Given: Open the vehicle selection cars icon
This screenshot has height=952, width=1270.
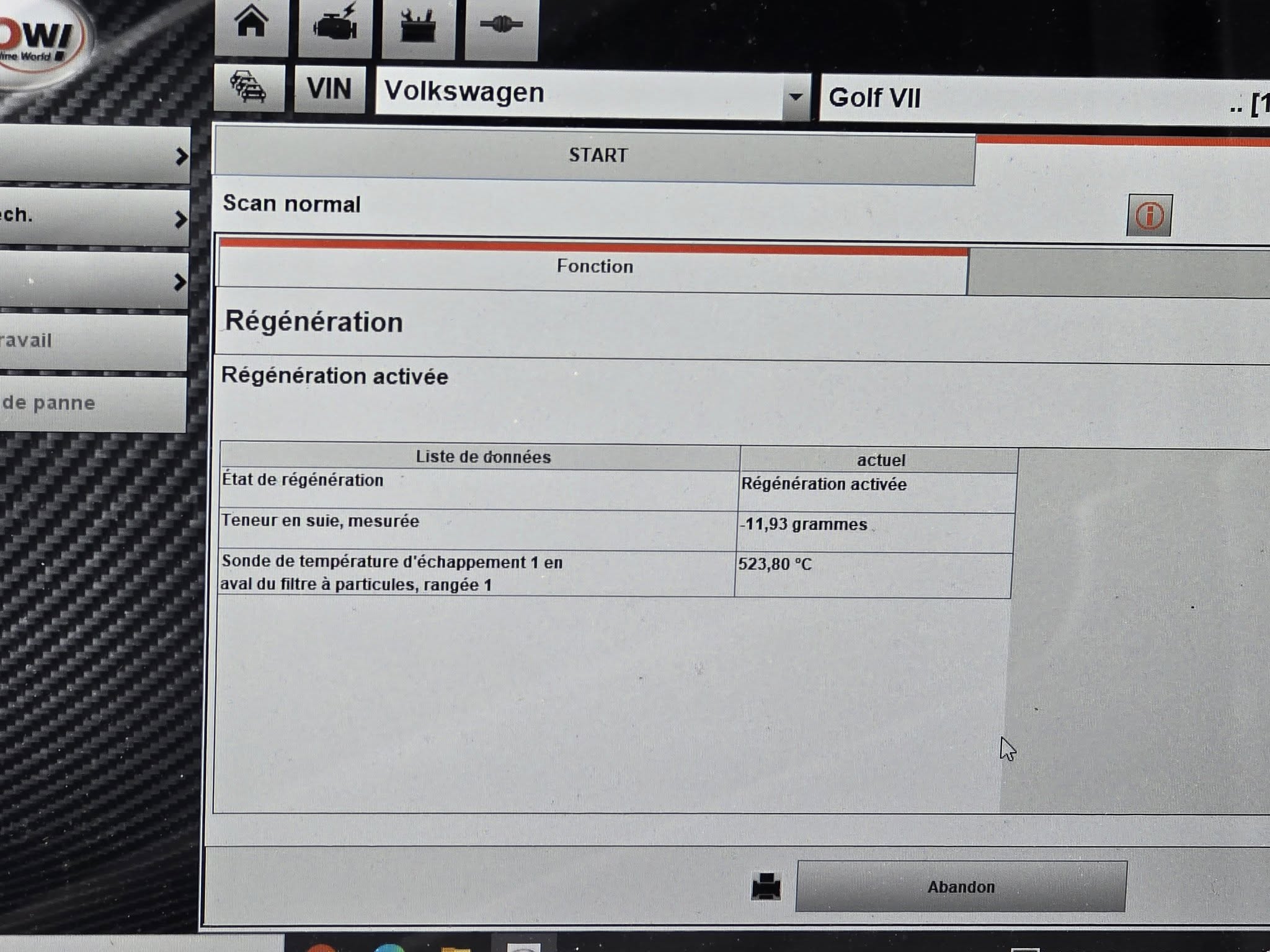Looking at the screenshot, I should click(249, 87).
